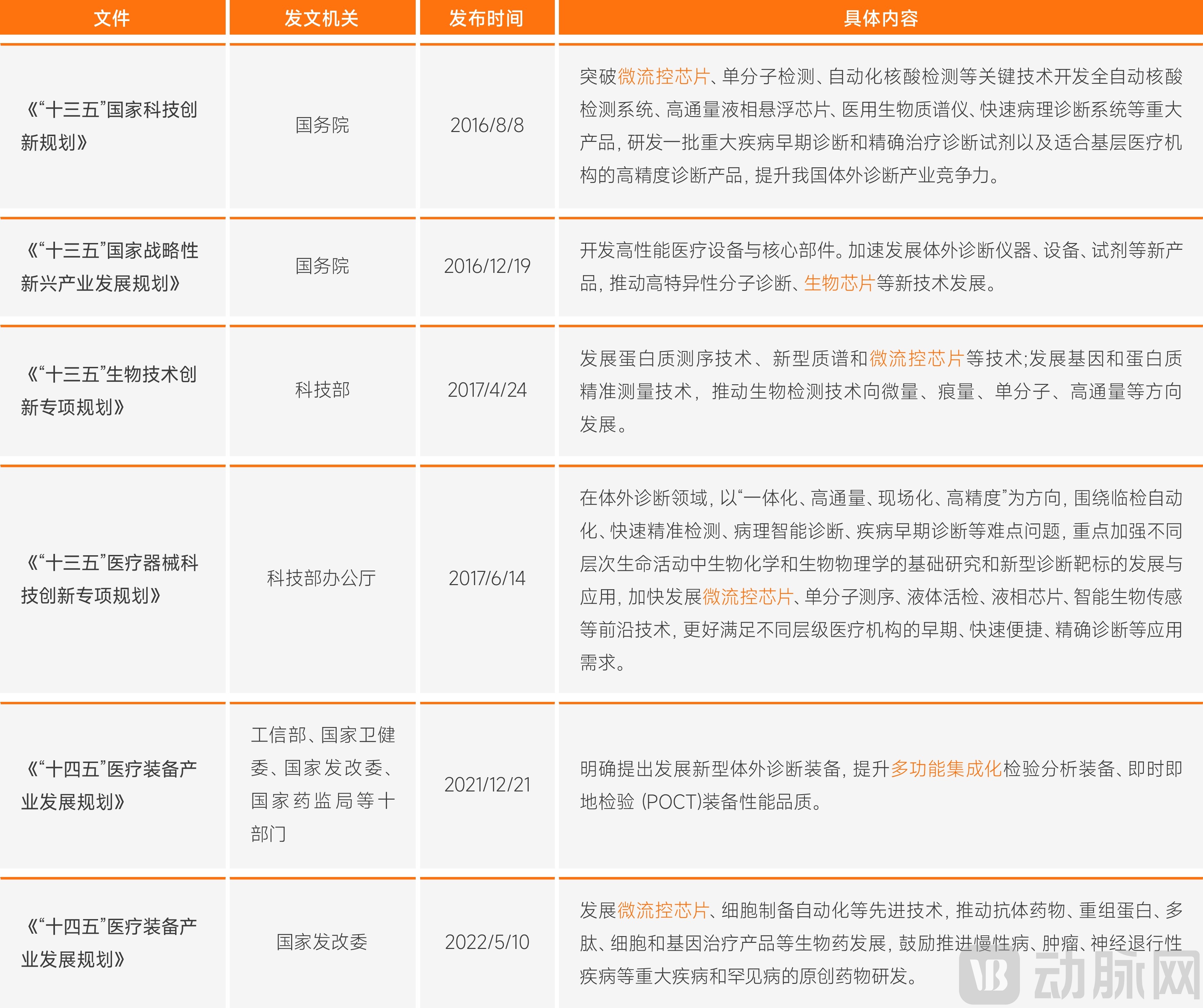Click the line 疾病等重大疾病和罕见病的原创药物研发
The width and height of the screenshot is (1203, 1008).
point(749,976)
